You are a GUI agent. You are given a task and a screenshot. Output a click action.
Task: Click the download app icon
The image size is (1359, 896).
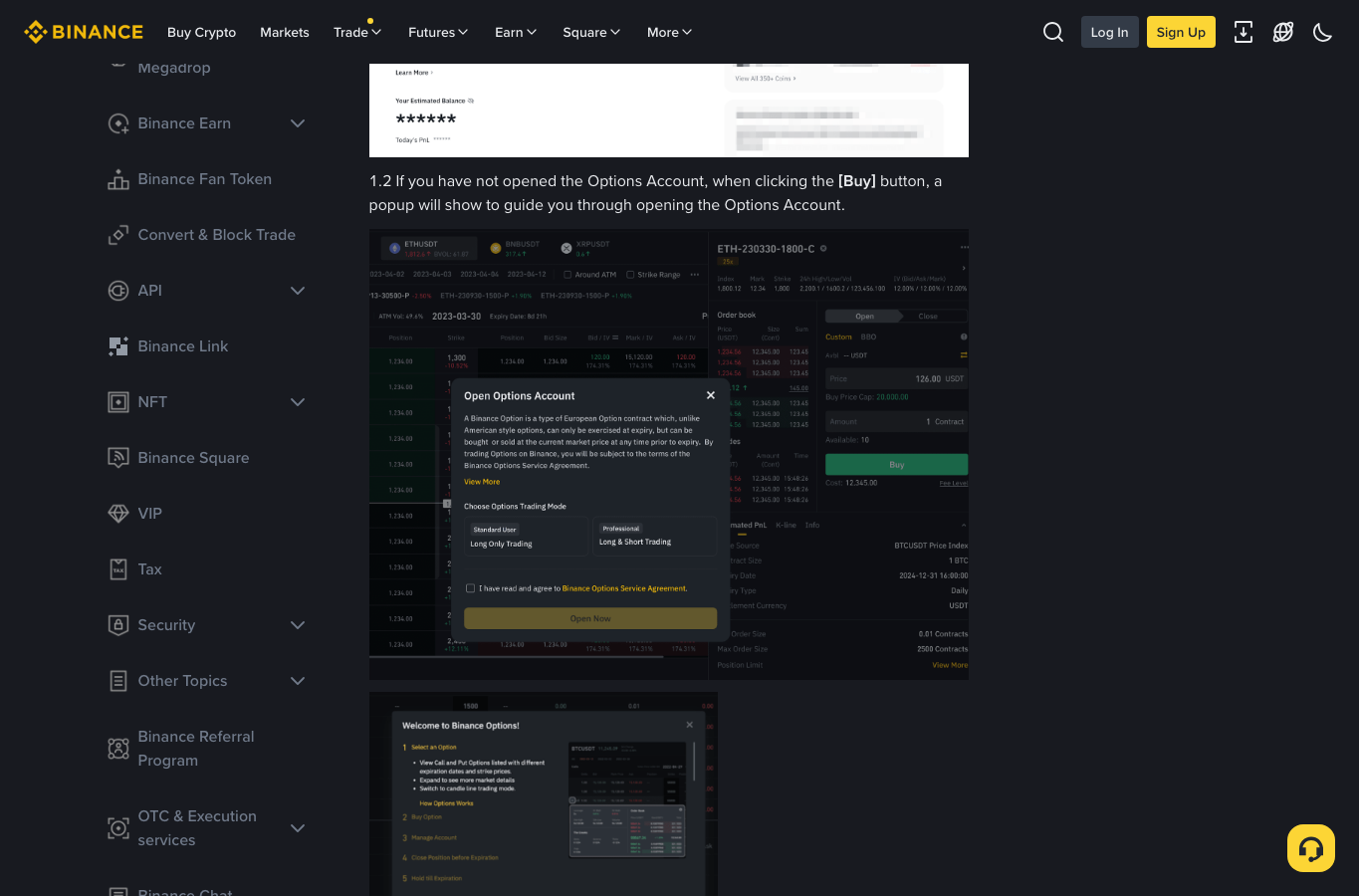click(1244, 32)
